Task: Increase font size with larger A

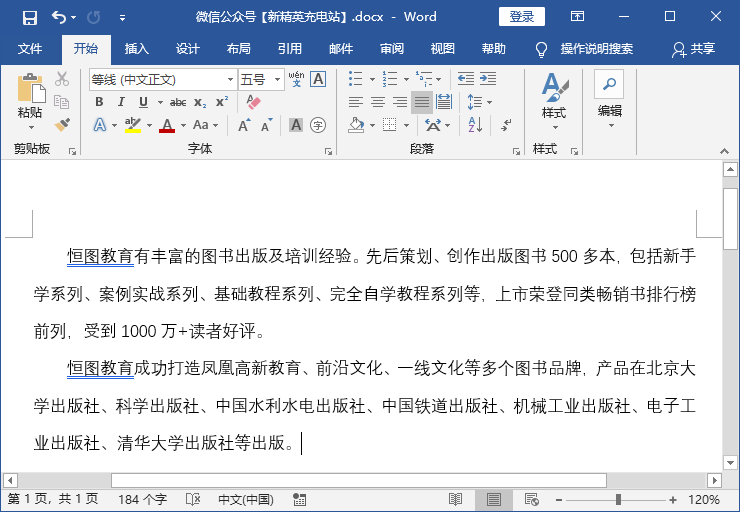Action: click(x=244, y=125)
